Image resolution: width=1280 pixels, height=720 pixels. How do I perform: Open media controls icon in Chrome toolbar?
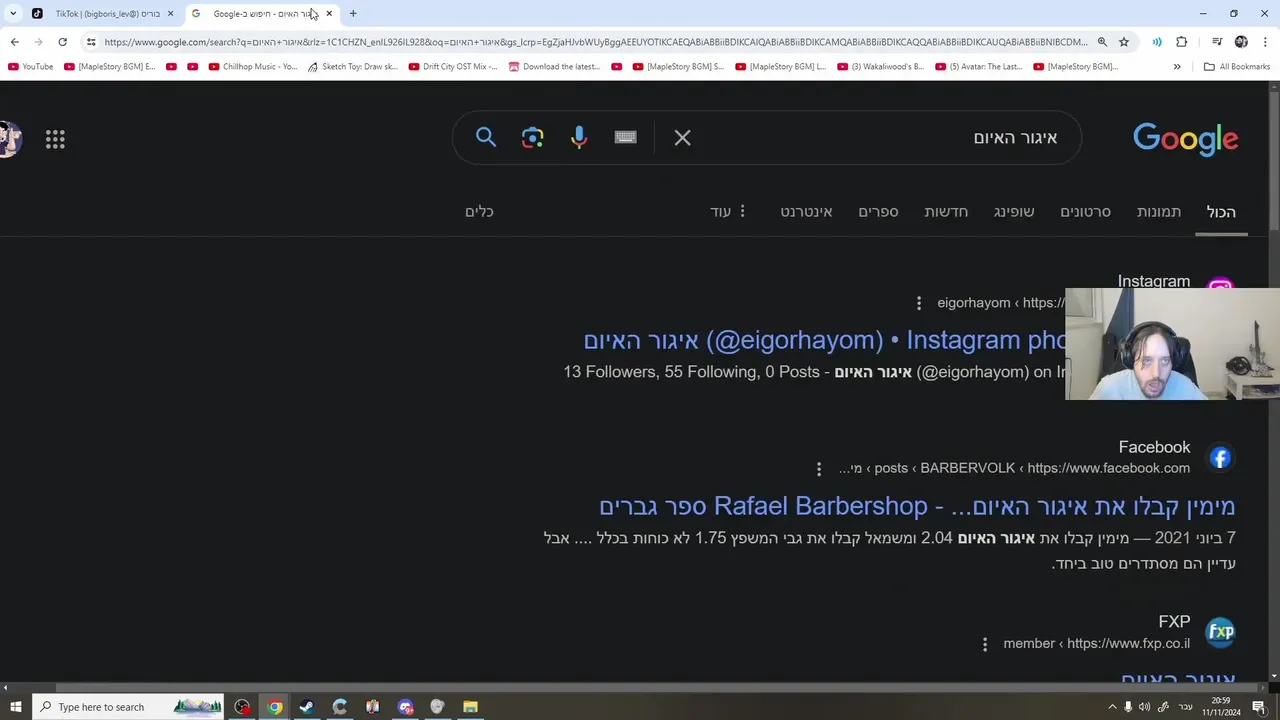tap(1217, 42)
